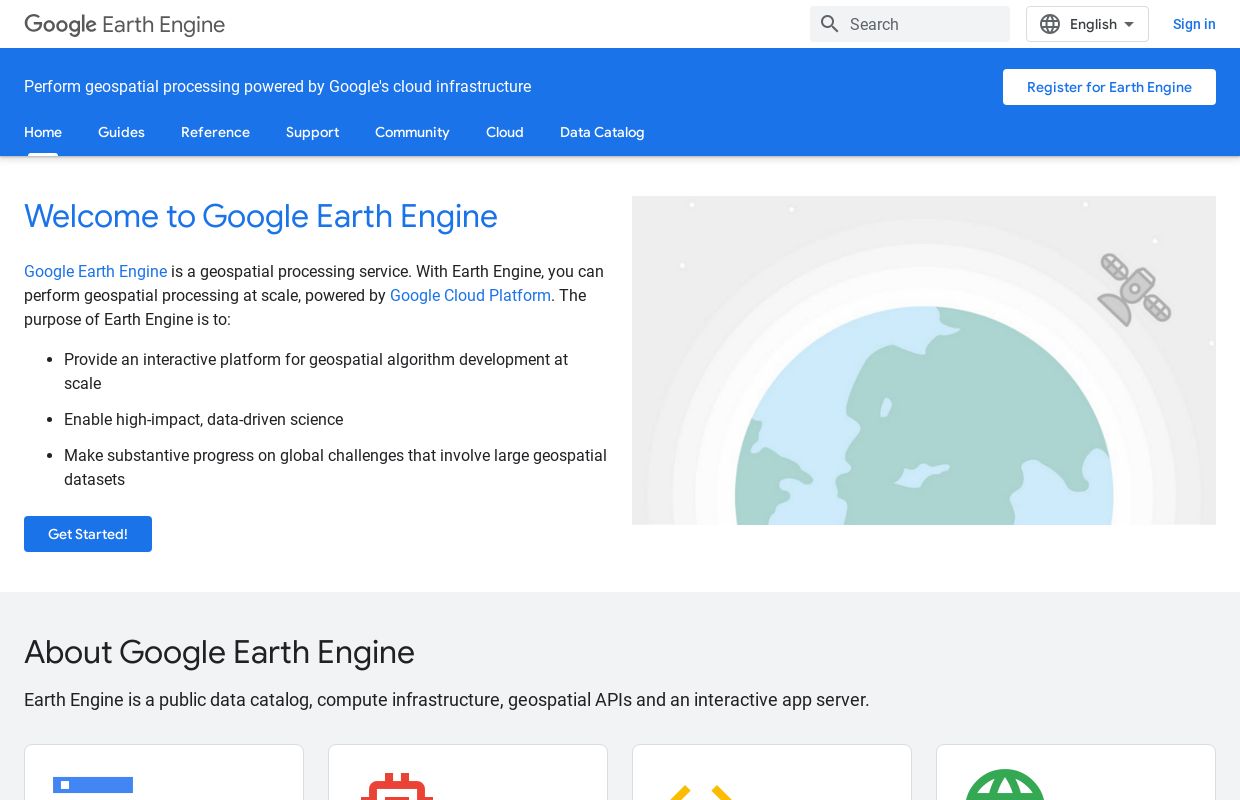Click the Google Earth Engine logo

(124, 24)
